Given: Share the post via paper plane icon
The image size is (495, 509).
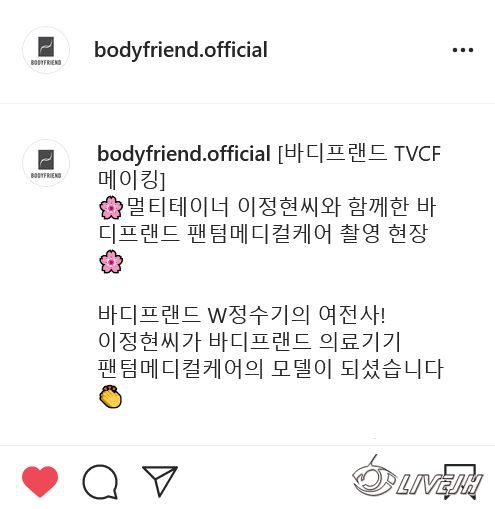Looking at the screenshot, I should (160, 481).
